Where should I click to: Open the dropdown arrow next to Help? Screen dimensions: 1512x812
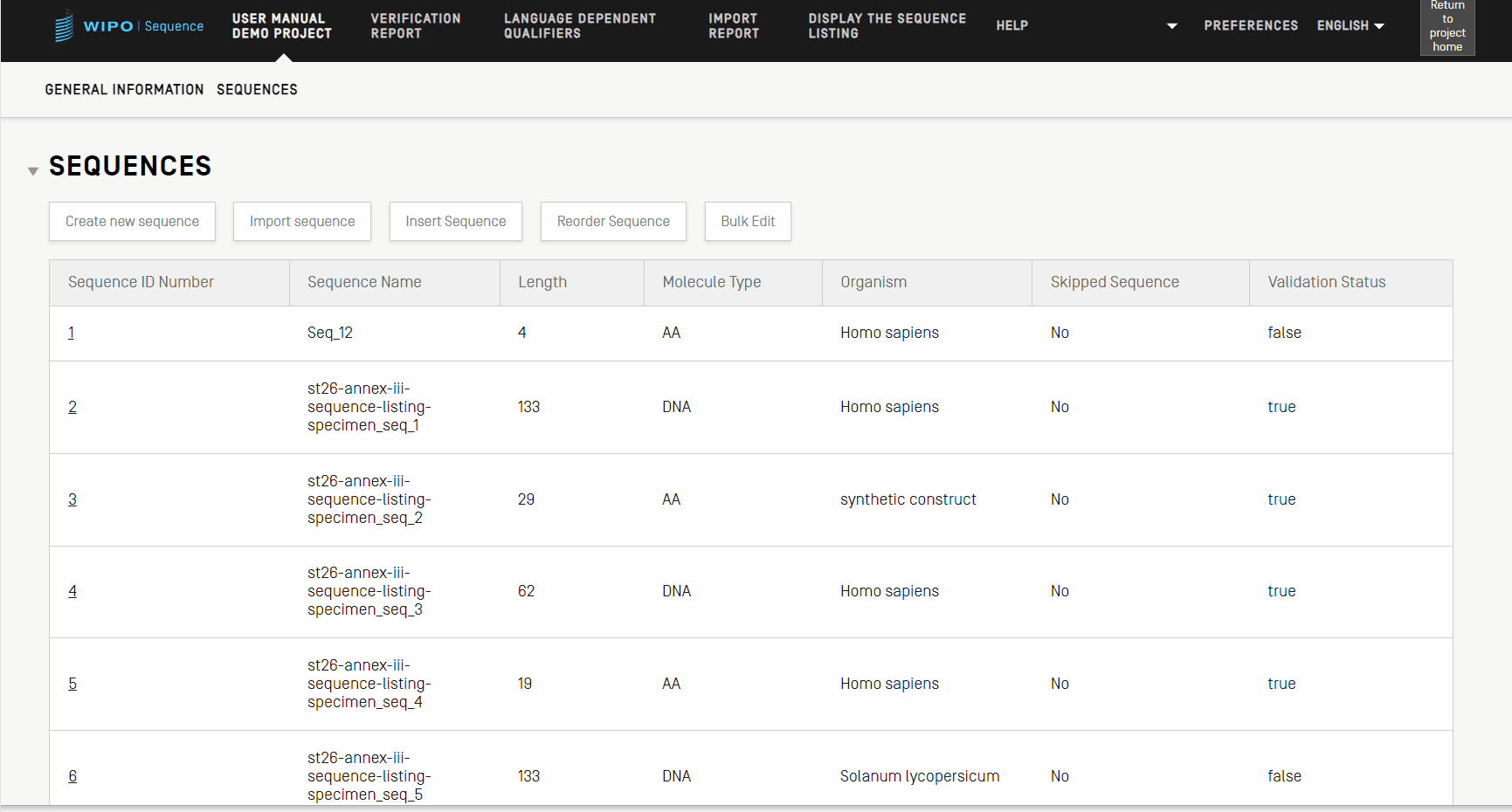1171,26
